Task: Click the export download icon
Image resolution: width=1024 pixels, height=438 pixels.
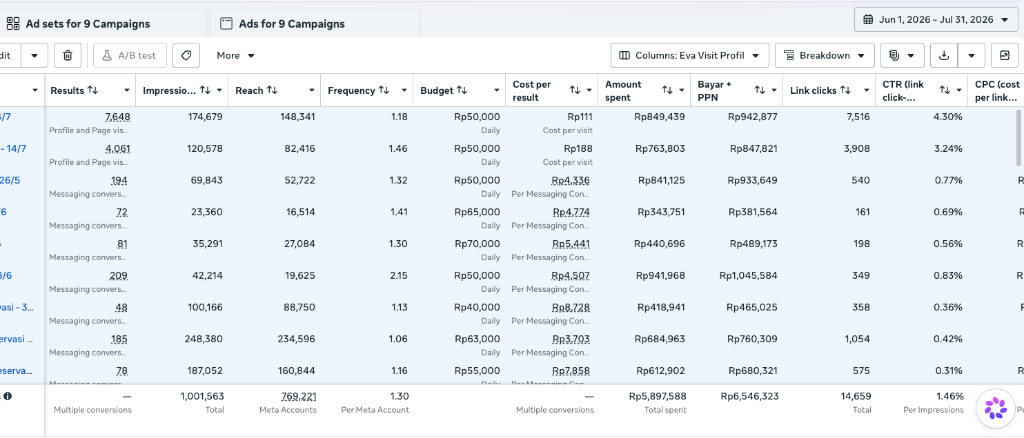Action: click(x=944, y=55)
